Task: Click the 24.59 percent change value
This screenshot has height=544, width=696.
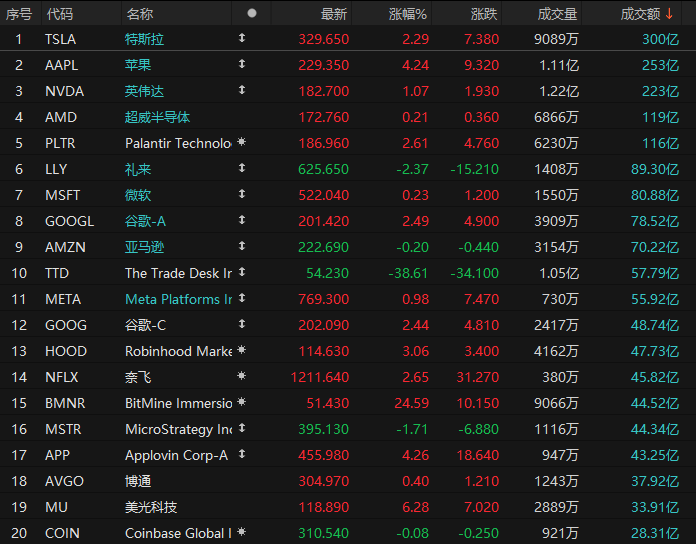Action: click(411, 403)
